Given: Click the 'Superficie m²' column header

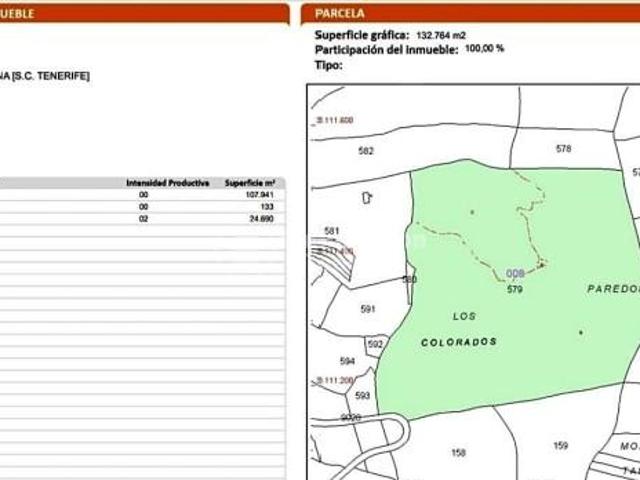Looking at the screenshot, I should click(250, 183).
